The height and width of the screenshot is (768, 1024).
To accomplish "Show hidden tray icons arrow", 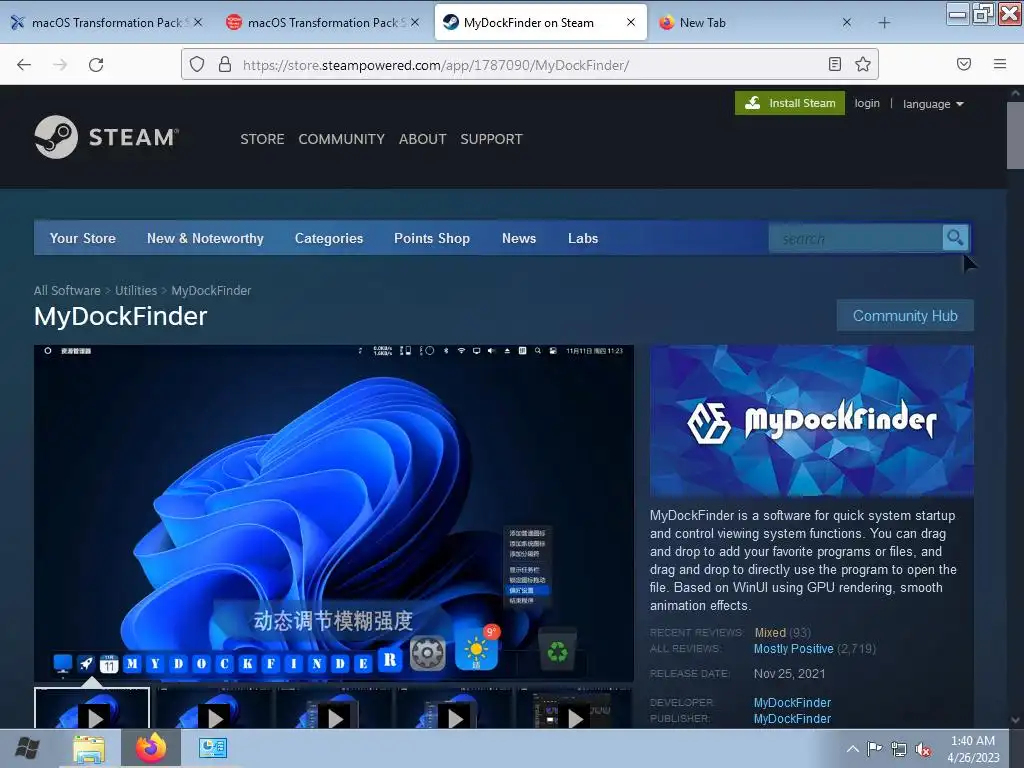I will point(853,749).
